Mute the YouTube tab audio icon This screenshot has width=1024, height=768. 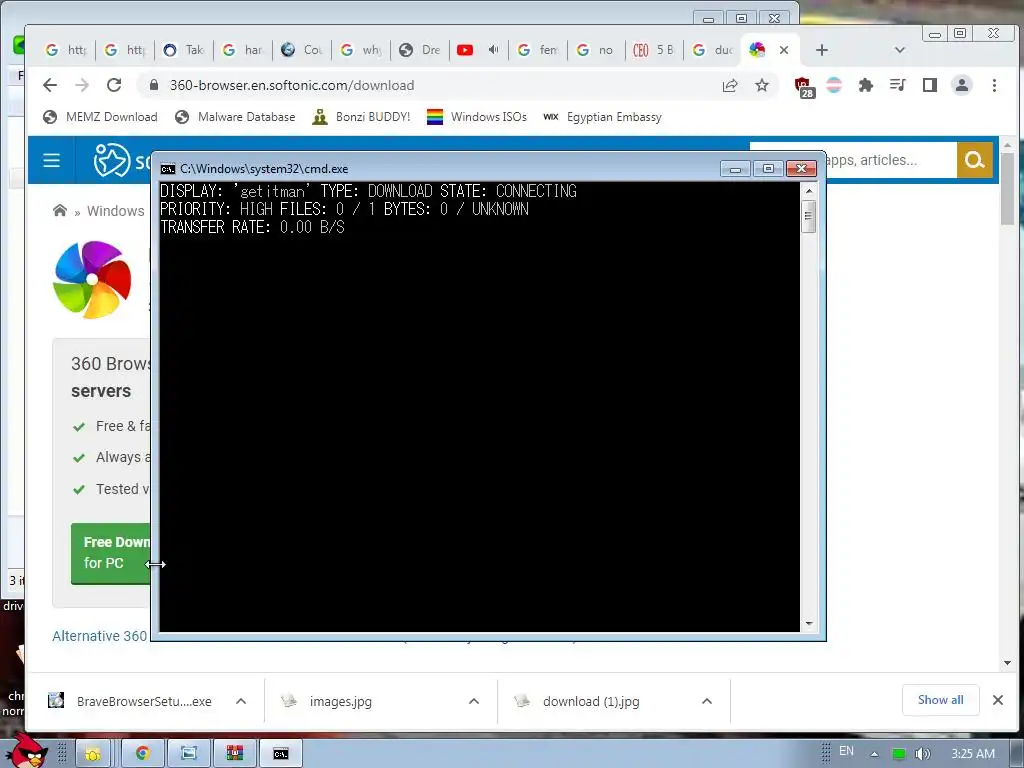coord(494,50)
